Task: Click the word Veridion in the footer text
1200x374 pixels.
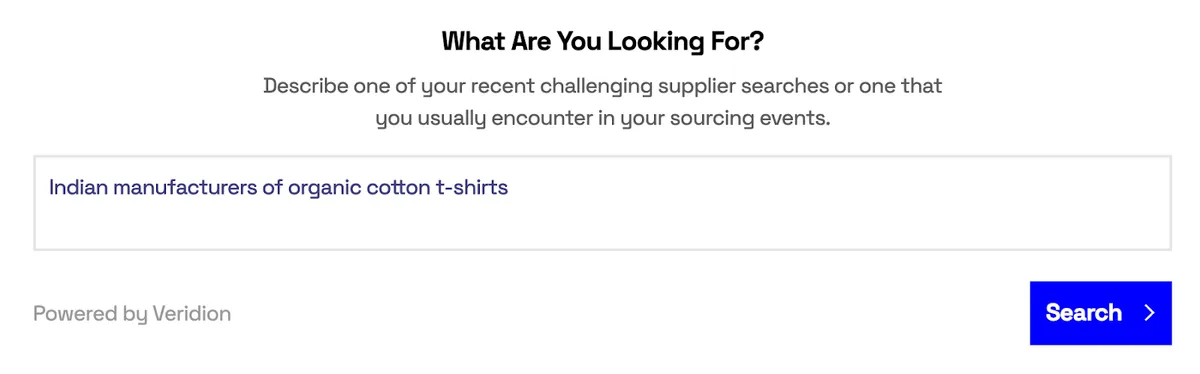Action: [x=191, y=314]
